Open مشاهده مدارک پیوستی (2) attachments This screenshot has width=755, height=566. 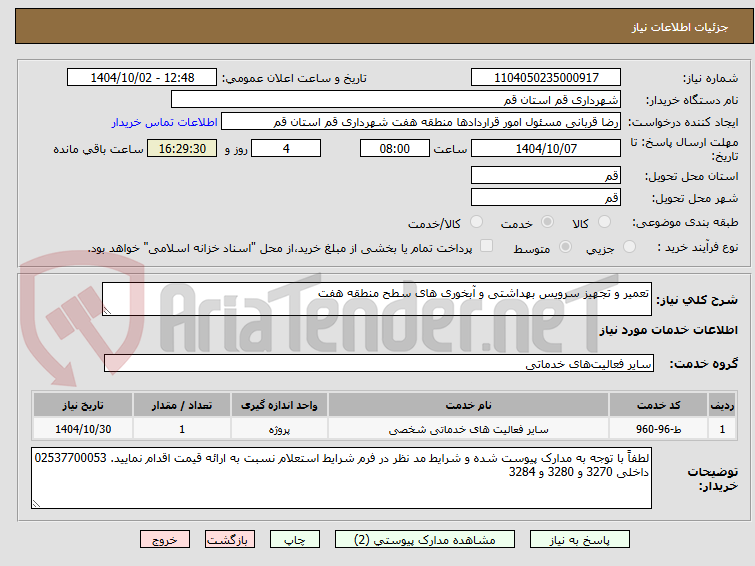pyautogui.click(x=425, y=540)
